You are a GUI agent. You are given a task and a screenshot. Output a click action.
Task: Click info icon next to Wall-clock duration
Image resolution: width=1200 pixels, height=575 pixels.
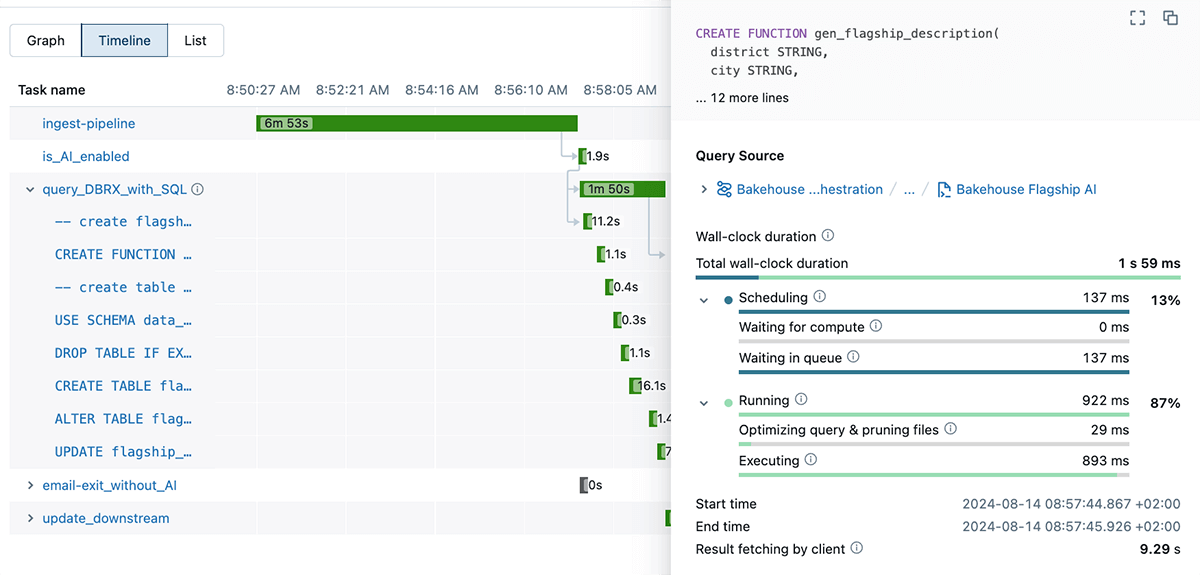[x=827, y=237]
